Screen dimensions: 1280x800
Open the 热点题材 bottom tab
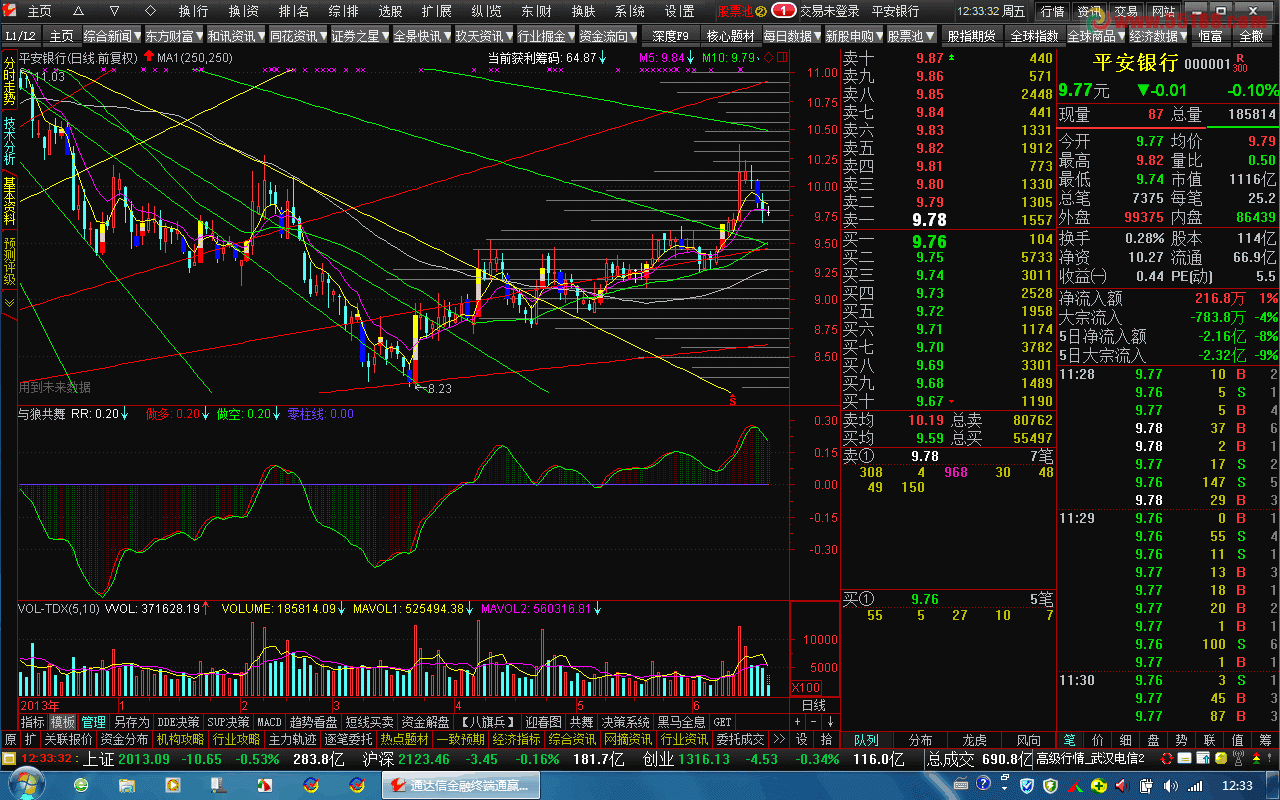tap(405, 740)
